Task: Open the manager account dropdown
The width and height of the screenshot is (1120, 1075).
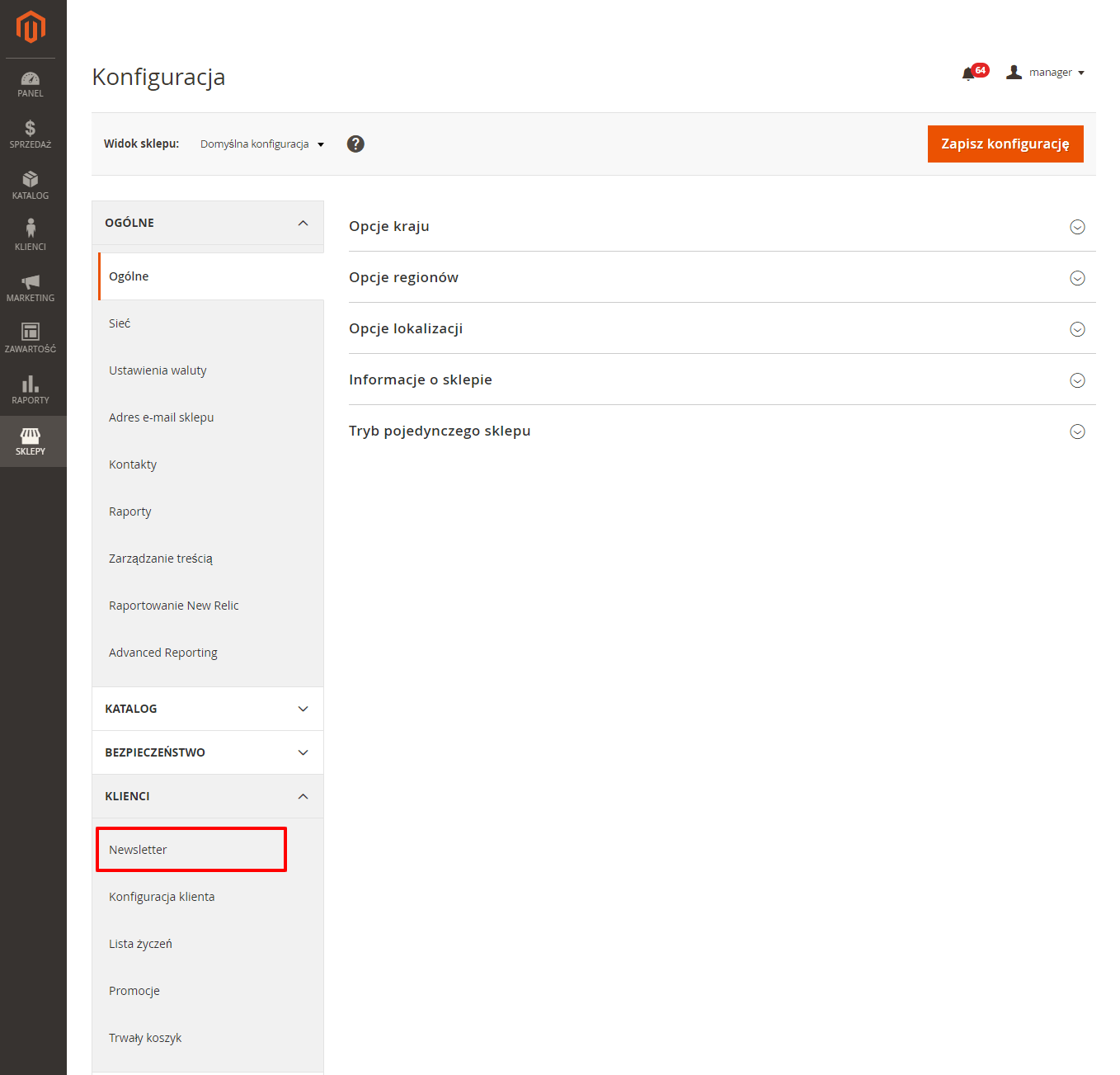Action: (x=1045, y=73)
